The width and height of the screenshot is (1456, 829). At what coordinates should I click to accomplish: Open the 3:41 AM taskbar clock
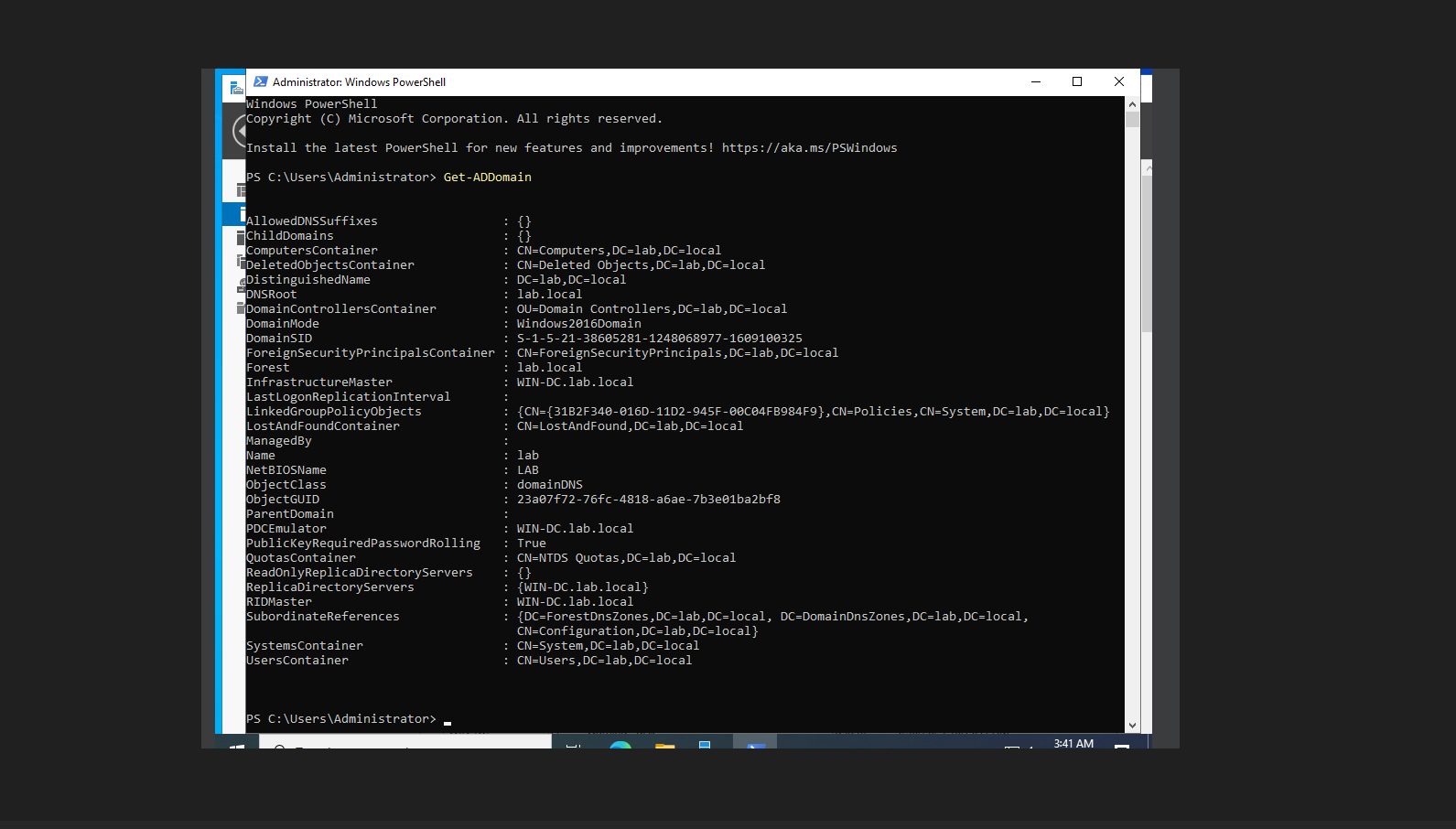(x=1073, y=744)
